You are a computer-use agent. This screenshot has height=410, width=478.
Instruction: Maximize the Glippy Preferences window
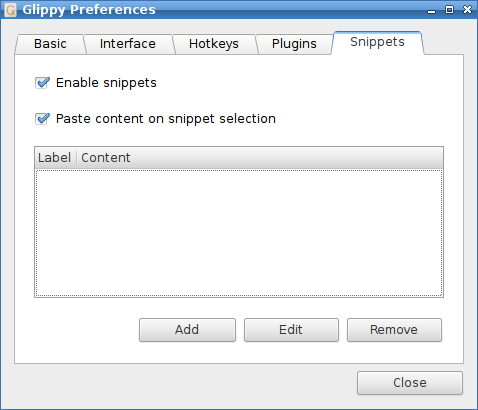[x=449, y=10]
